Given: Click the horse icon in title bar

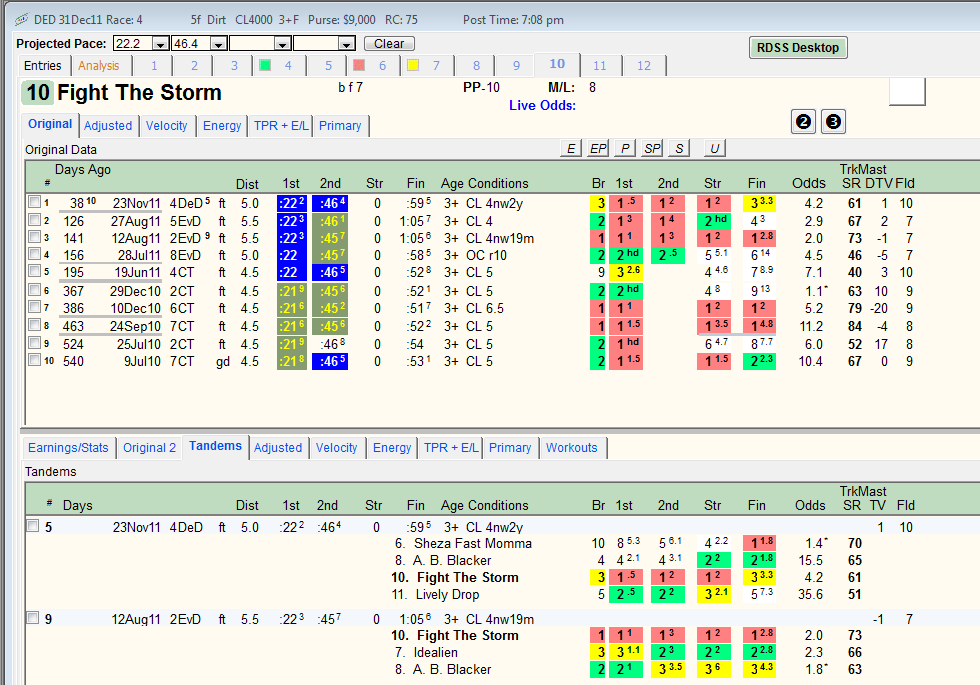Looking at the screenshot, I should [21, 19].
